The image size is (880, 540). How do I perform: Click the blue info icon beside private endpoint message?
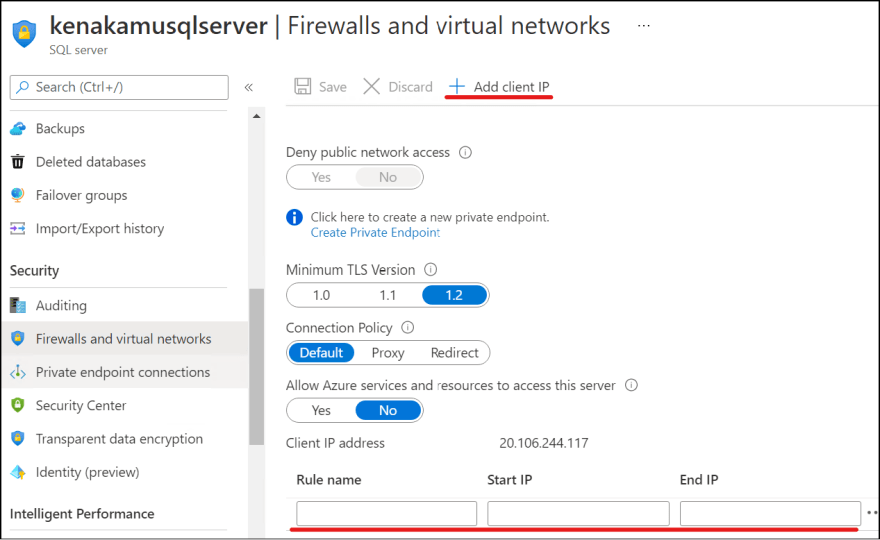(295, 217)
